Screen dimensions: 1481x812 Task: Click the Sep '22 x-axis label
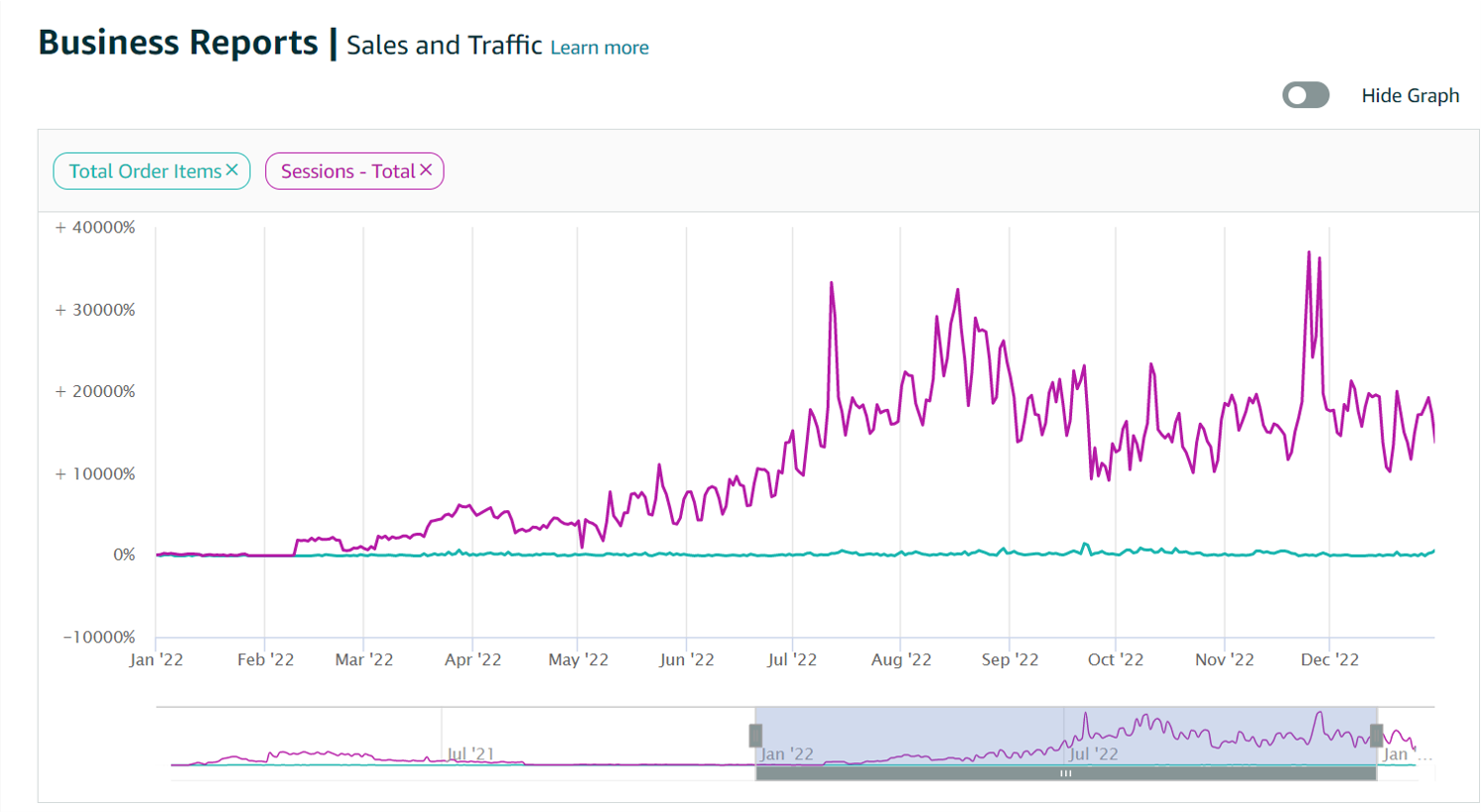coord(1010,659)
